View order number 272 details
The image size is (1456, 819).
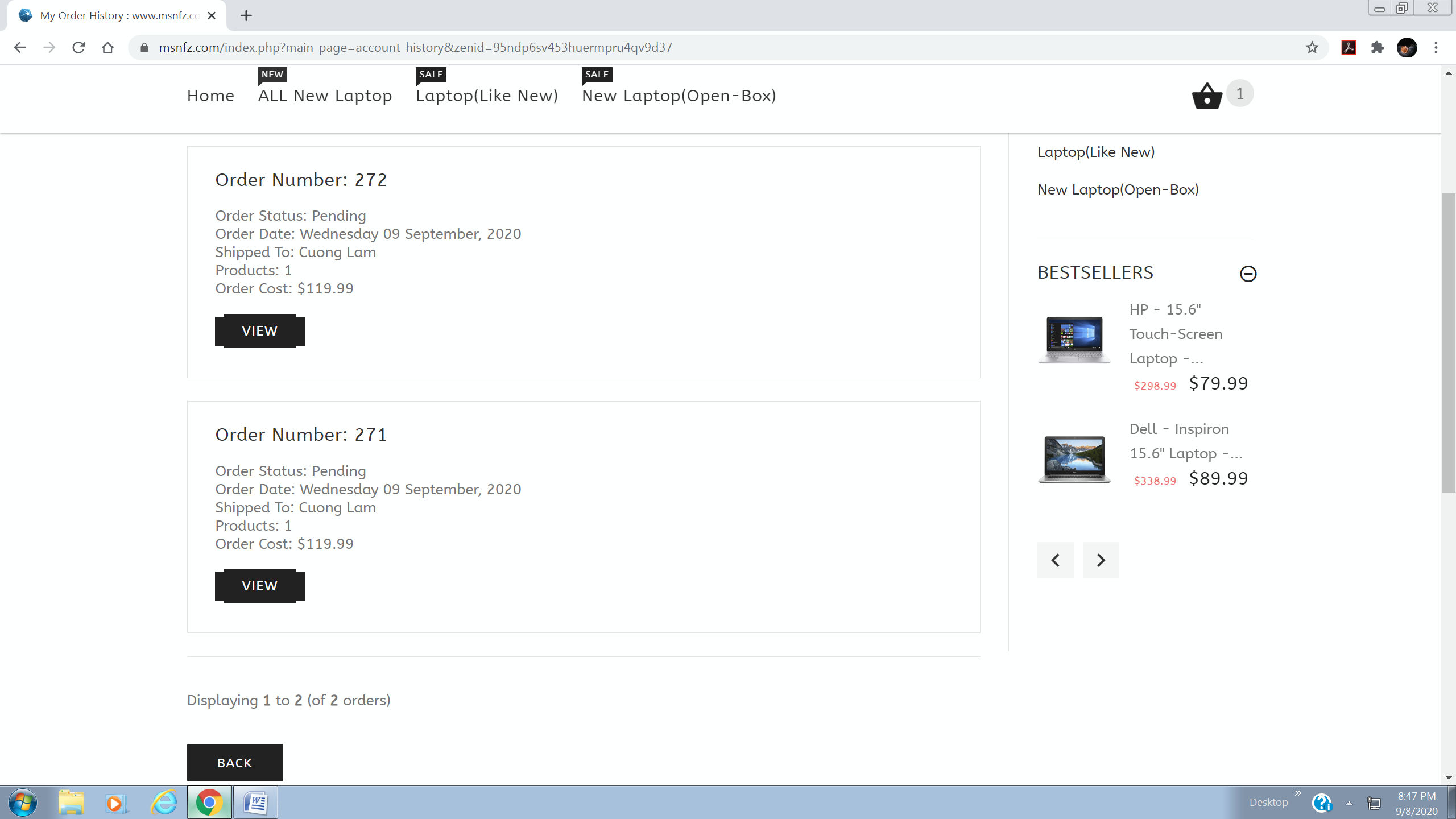point(260,331)
